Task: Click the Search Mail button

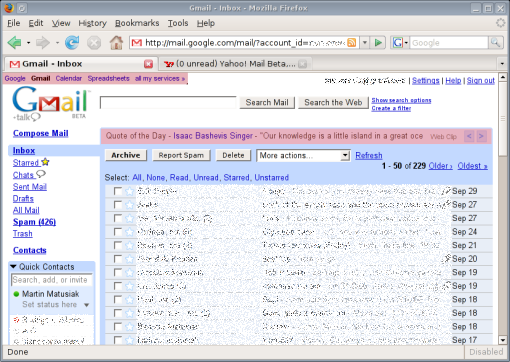Action: 267,102
